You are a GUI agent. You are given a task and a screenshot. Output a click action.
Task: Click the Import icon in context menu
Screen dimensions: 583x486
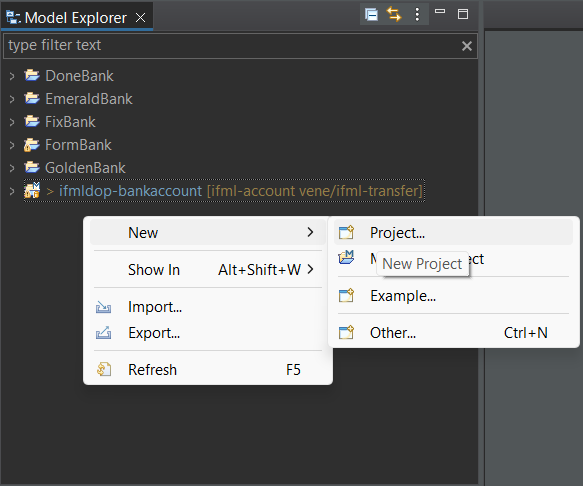[x=103, y=307]
